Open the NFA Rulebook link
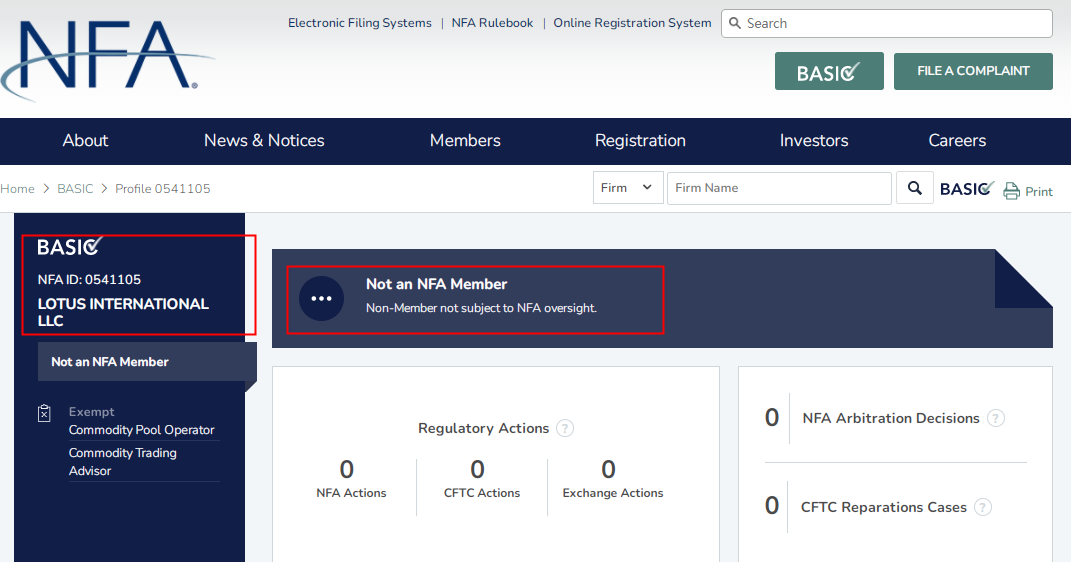The width and height of the screenshot is (1071, 562). click(x=492, y=23)
